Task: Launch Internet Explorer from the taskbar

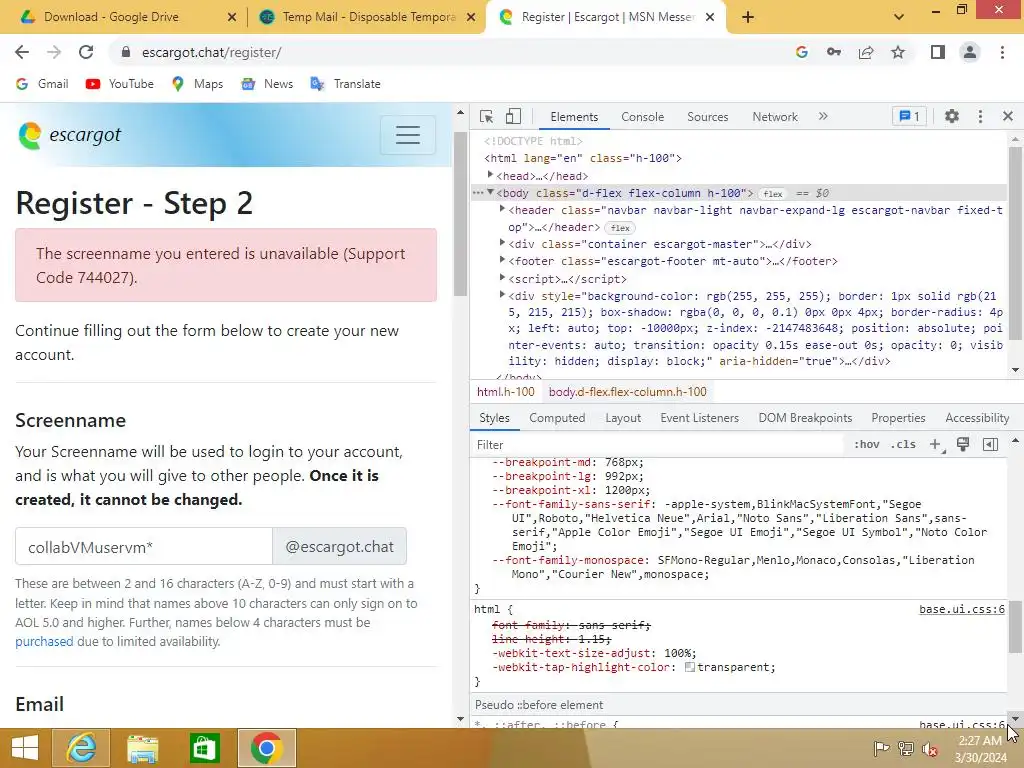Action: click(82, 748)
